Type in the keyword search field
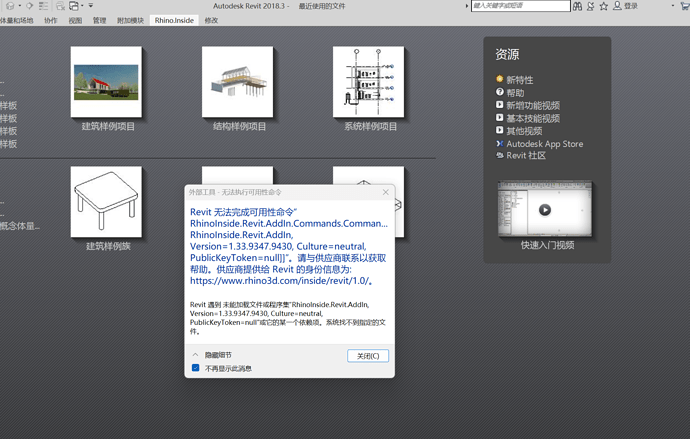The width and height of the screenshot is (690, 439). [x=519, y=6]
